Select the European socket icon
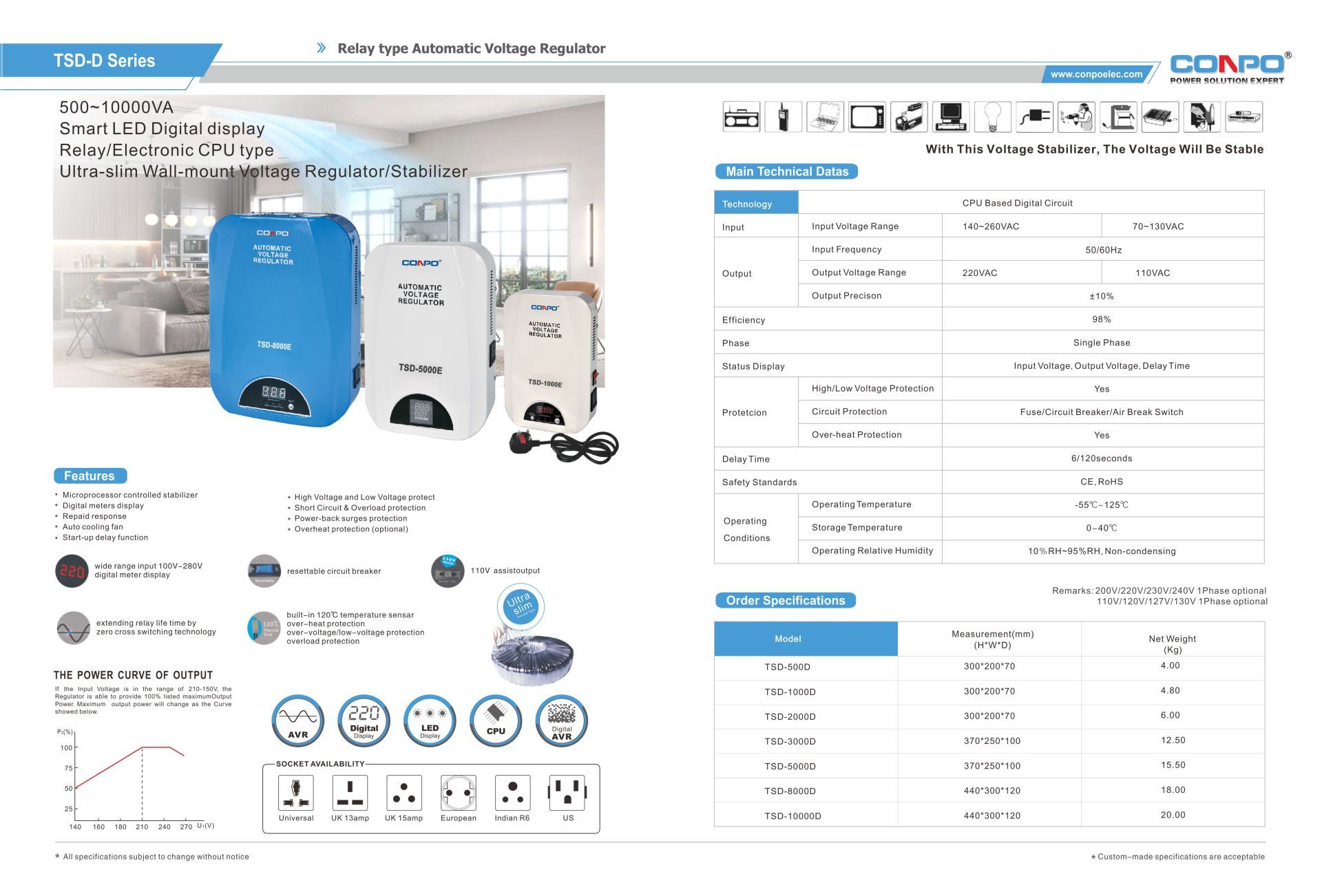Viewport: 1322px width, 896px height. tap(459, 793)
